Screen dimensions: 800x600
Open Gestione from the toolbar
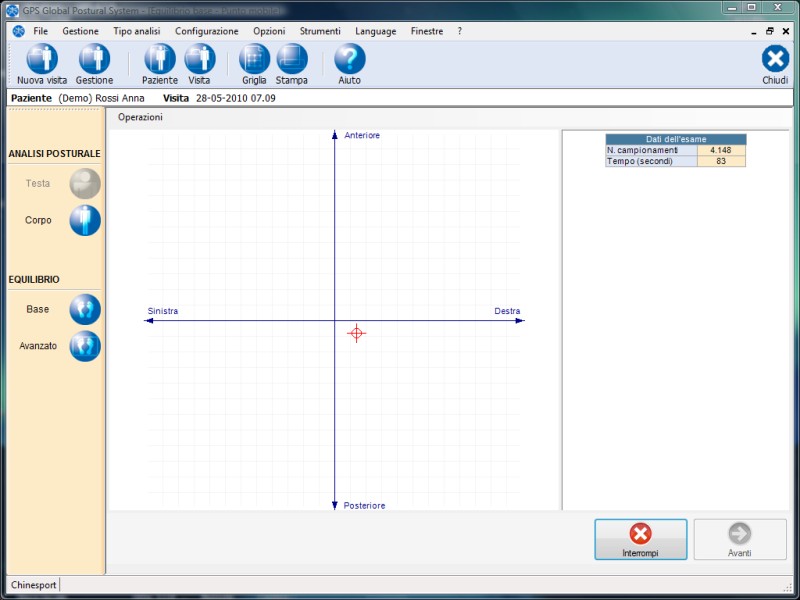click(94, 60)
